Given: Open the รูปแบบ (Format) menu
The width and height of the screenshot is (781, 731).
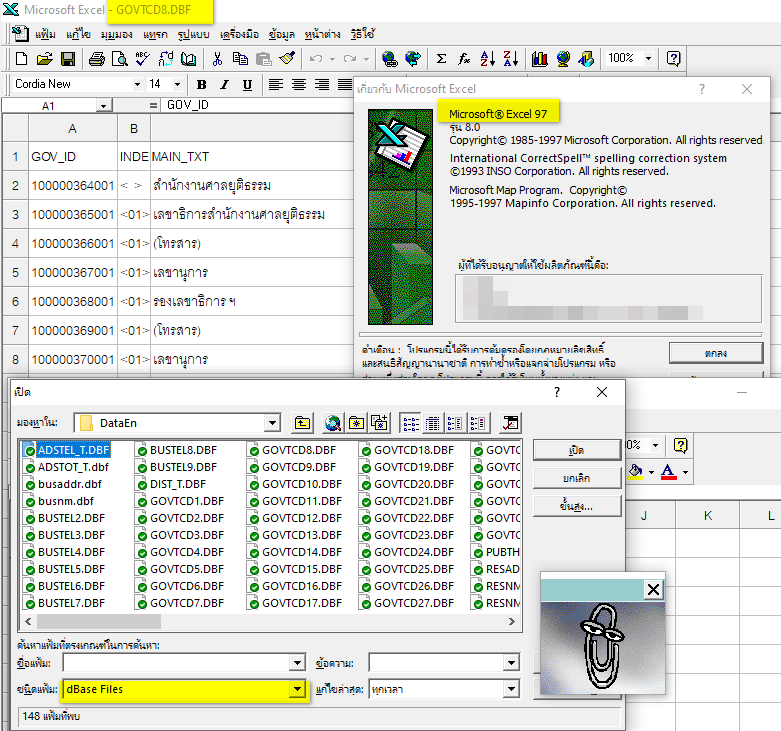Looking at the screenshot, I should pos(194,34).
